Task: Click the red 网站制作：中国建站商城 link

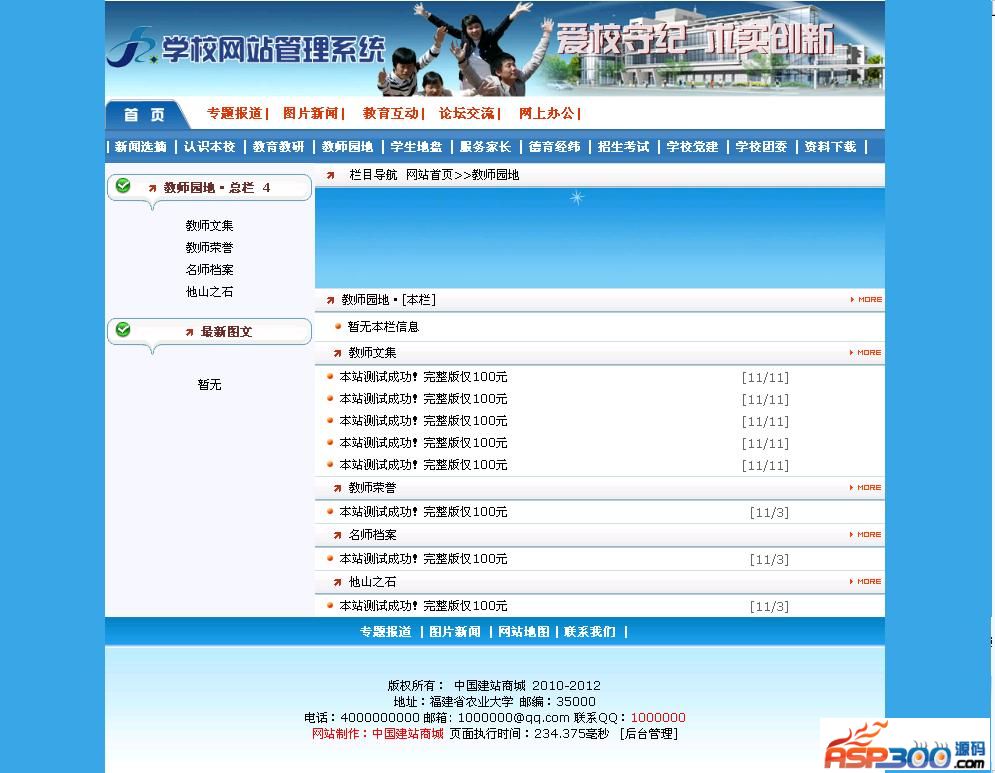Action: tap(378, 734)
